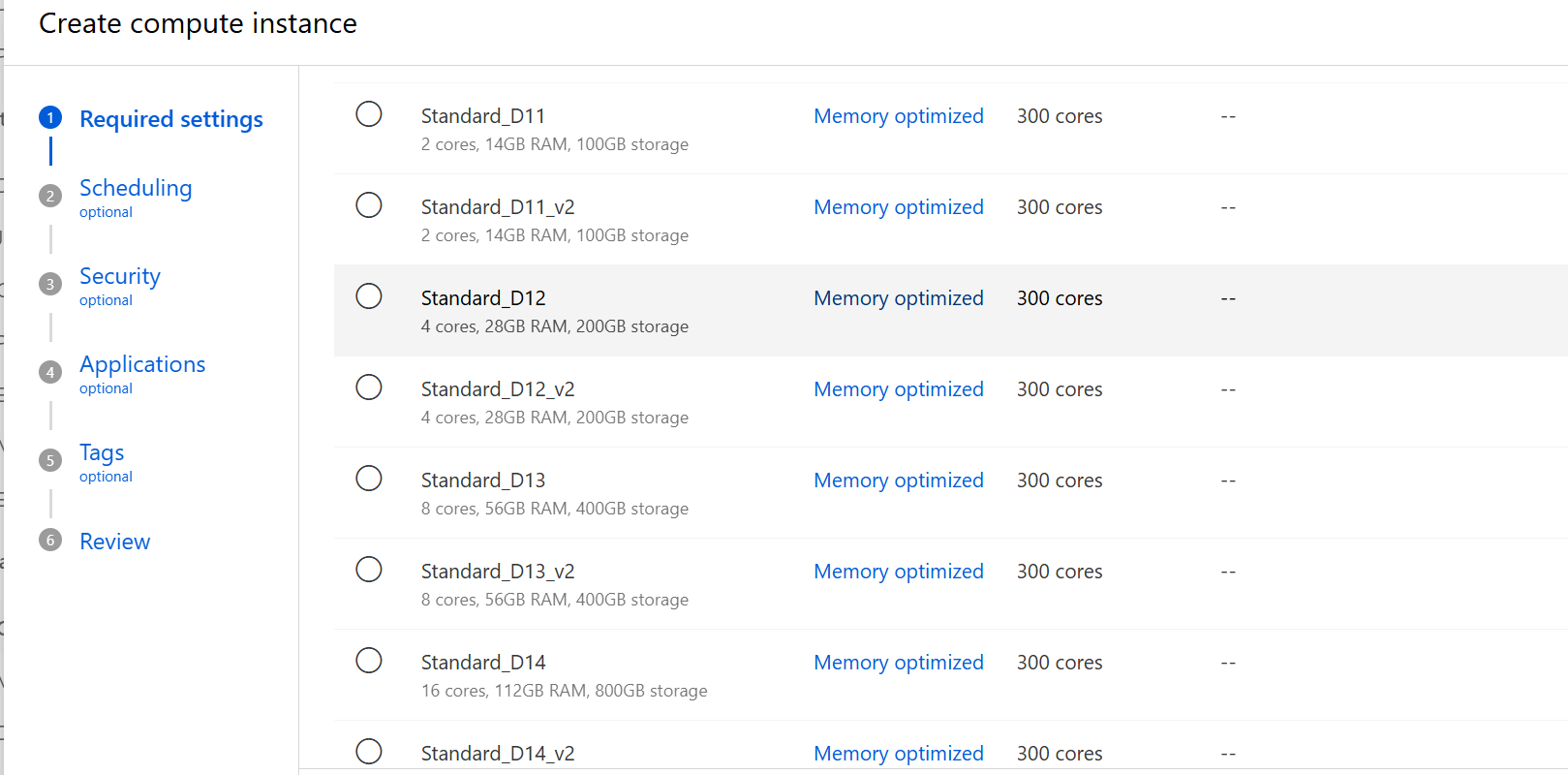Open Memory optimized link for Standard_D11
Screen dimensions: 1568x775
point(898,115)
